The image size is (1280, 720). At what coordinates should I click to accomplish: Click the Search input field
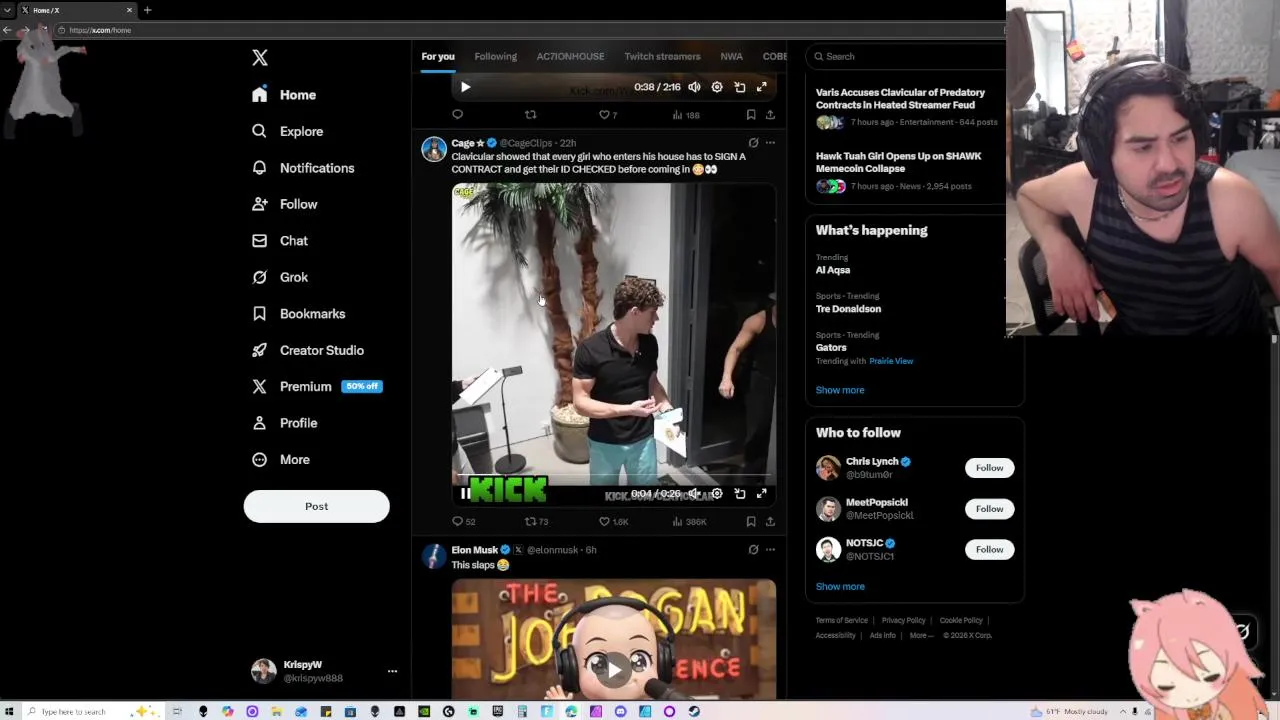[906, 57]
